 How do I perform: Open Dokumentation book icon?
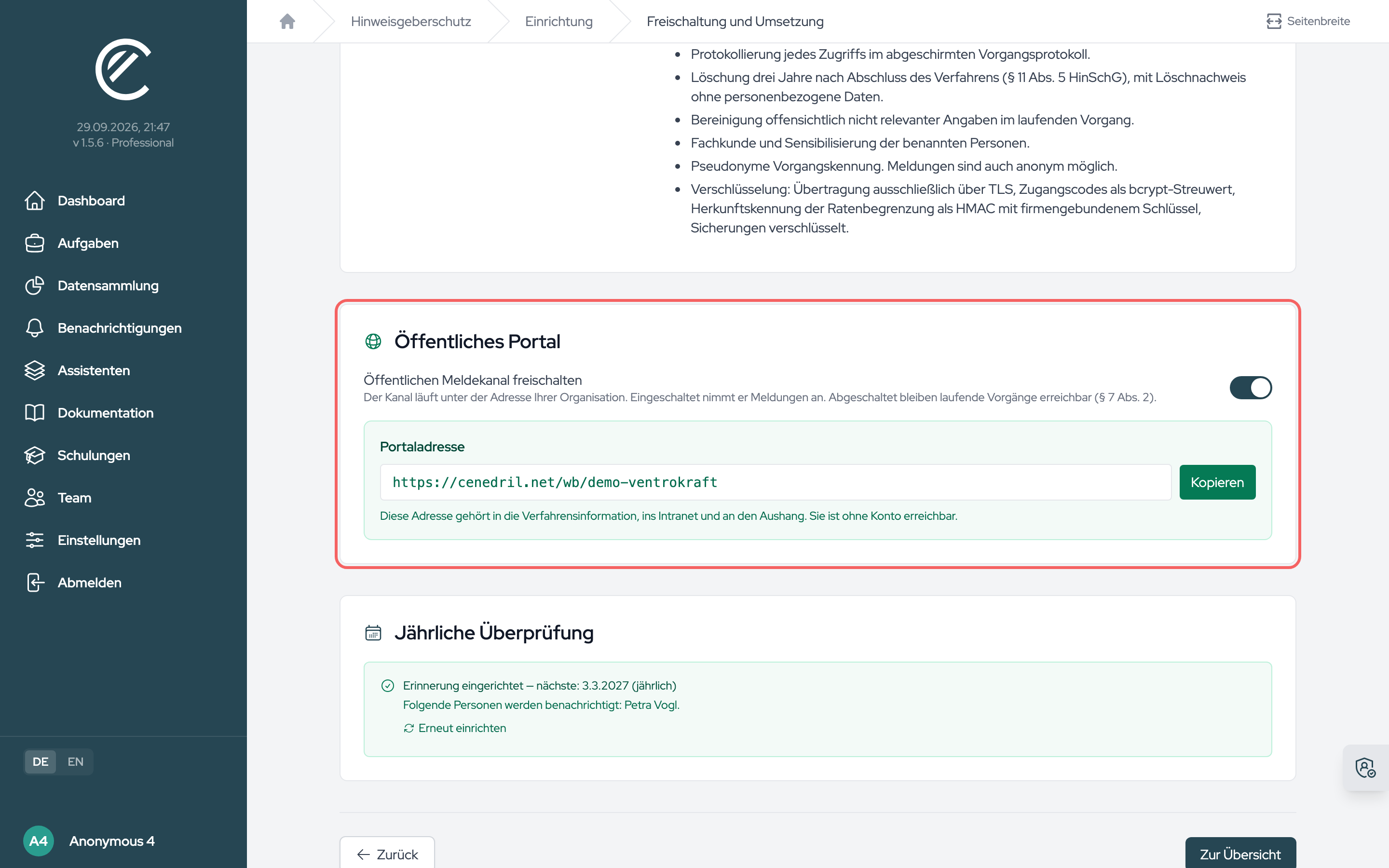point(34,413)
